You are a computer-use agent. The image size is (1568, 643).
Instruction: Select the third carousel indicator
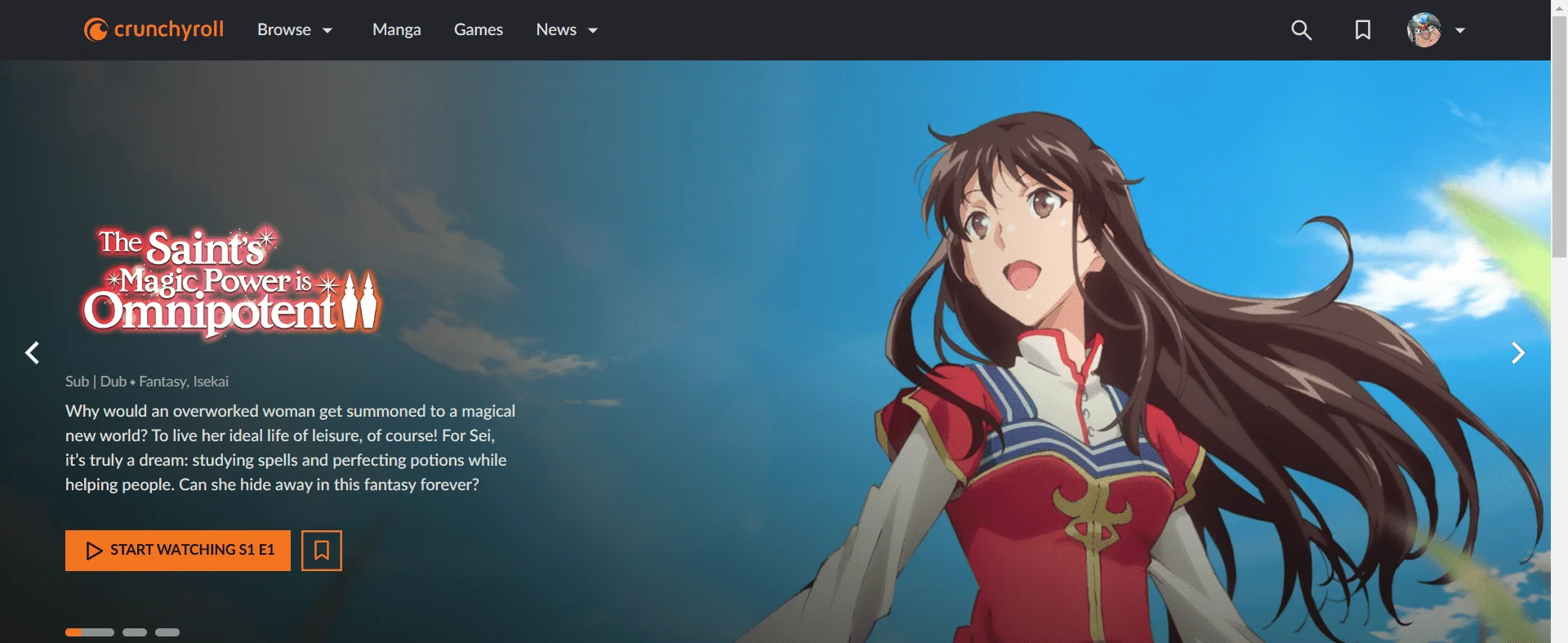(x=167, y=632)
